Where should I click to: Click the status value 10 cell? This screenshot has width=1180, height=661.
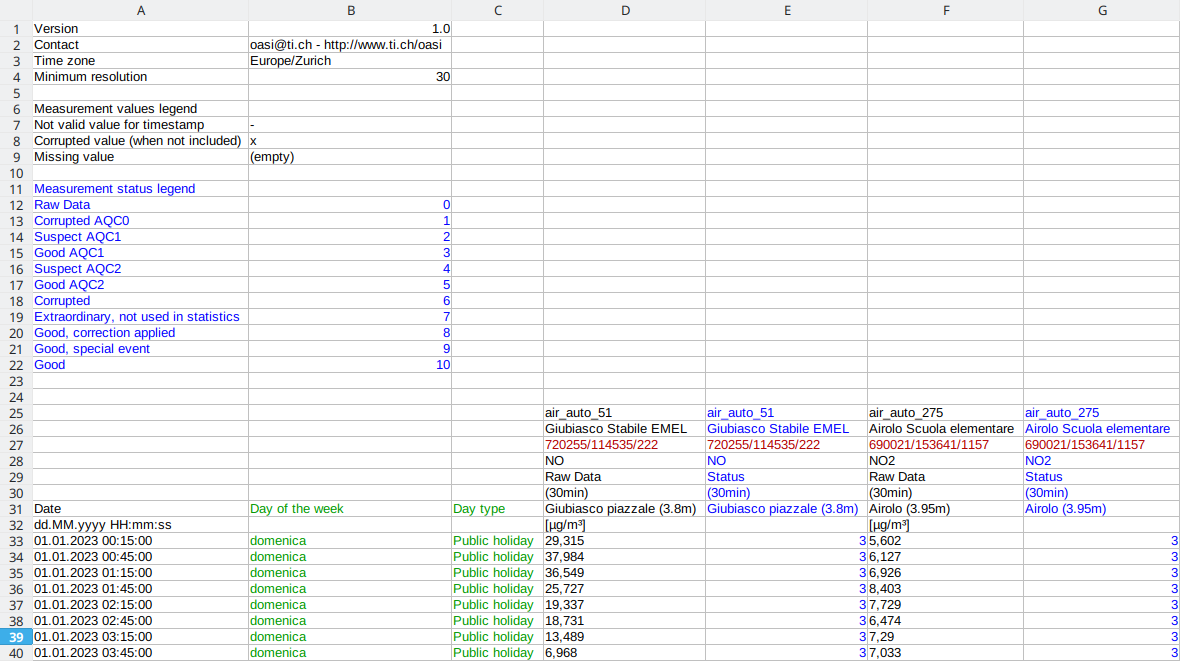click(350, 364)
